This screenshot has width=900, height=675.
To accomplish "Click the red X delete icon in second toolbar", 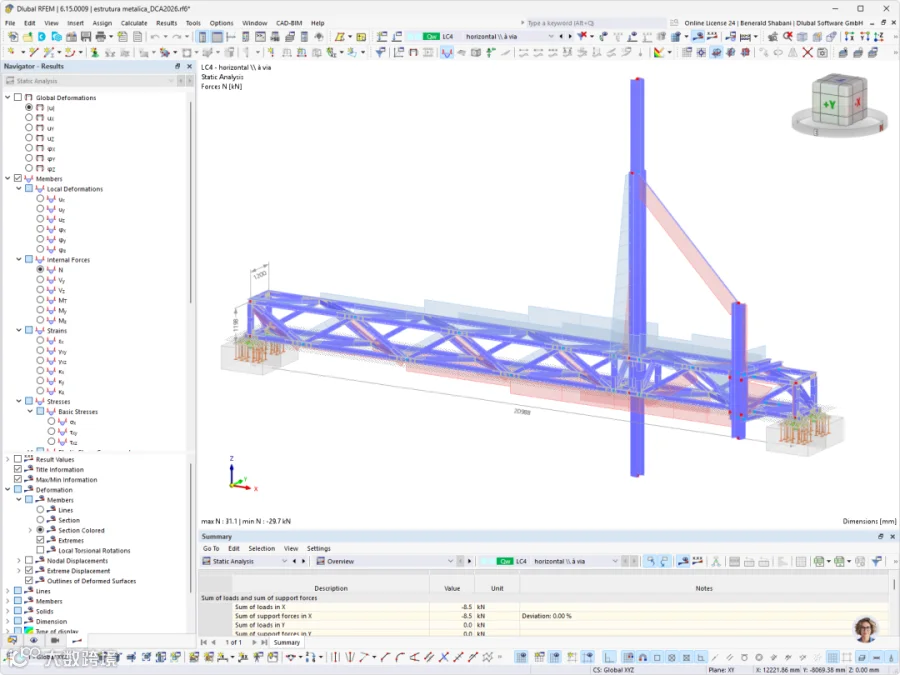I will click(x=807, y=53).
